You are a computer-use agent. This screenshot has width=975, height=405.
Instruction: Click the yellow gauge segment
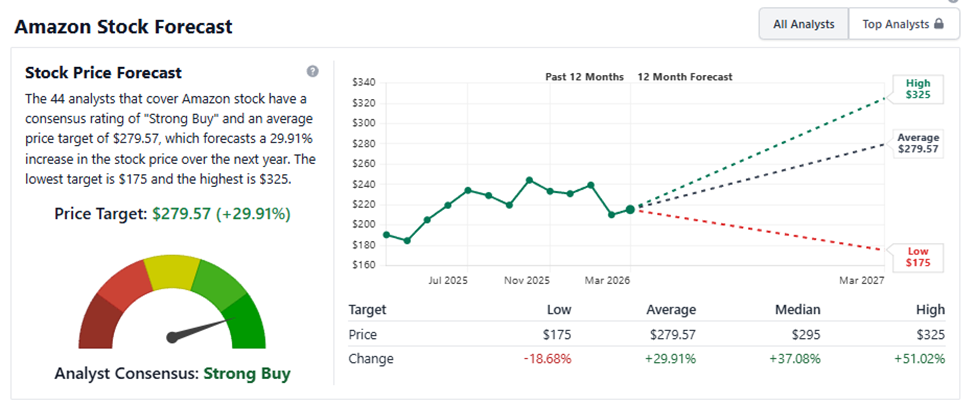(171, 269)
